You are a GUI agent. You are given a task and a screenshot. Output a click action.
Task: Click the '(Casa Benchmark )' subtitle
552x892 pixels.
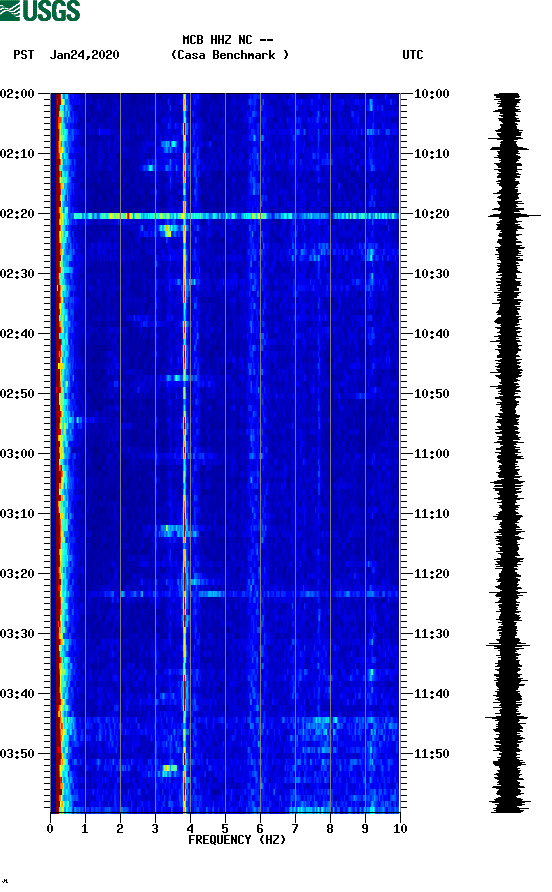(230, 55)
